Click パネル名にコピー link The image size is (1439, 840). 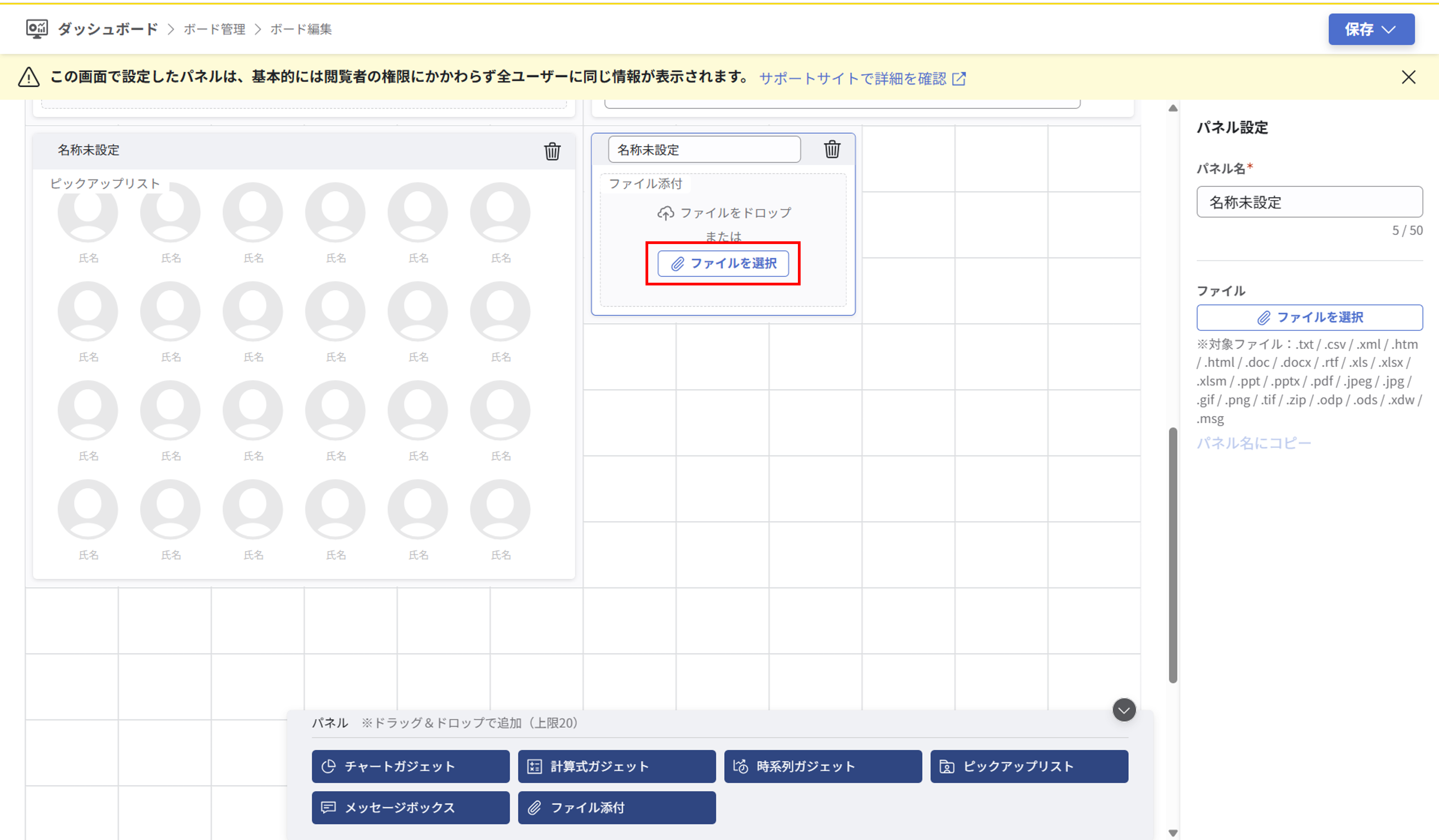(x=1253, y=443)
